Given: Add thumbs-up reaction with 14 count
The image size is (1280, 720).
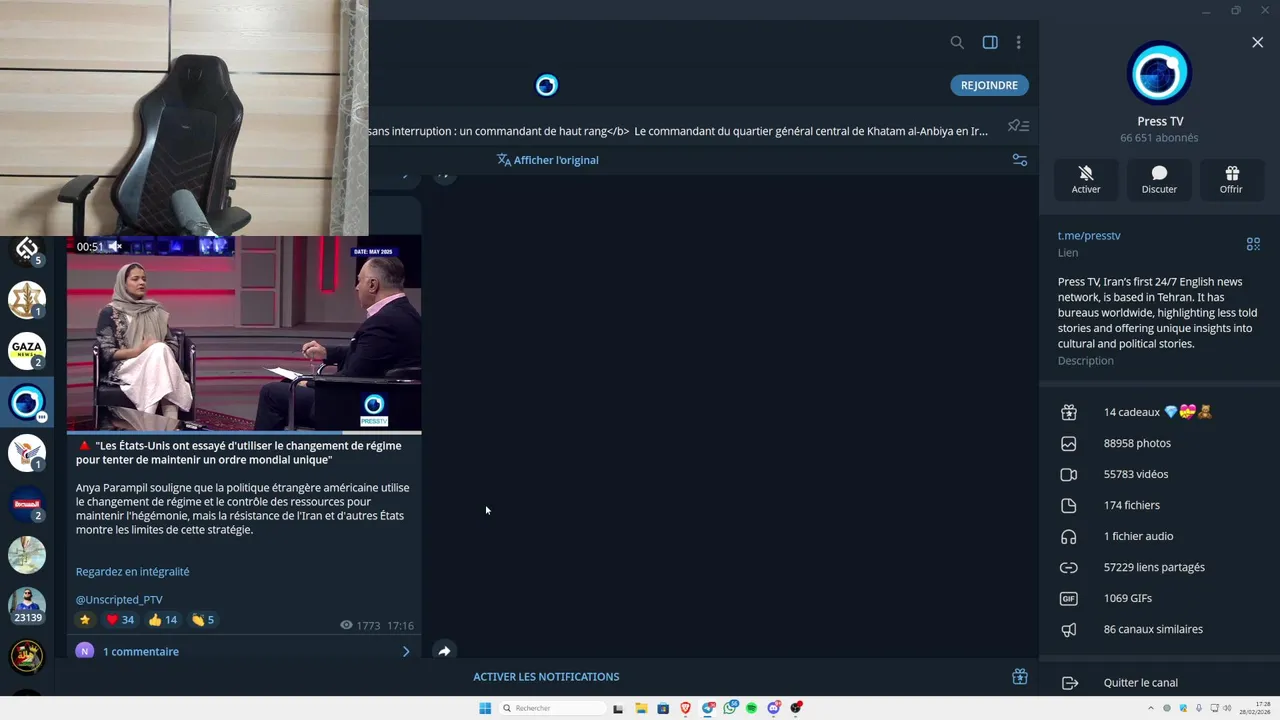Looking at the screenshot, I should [x=163, y=620].
